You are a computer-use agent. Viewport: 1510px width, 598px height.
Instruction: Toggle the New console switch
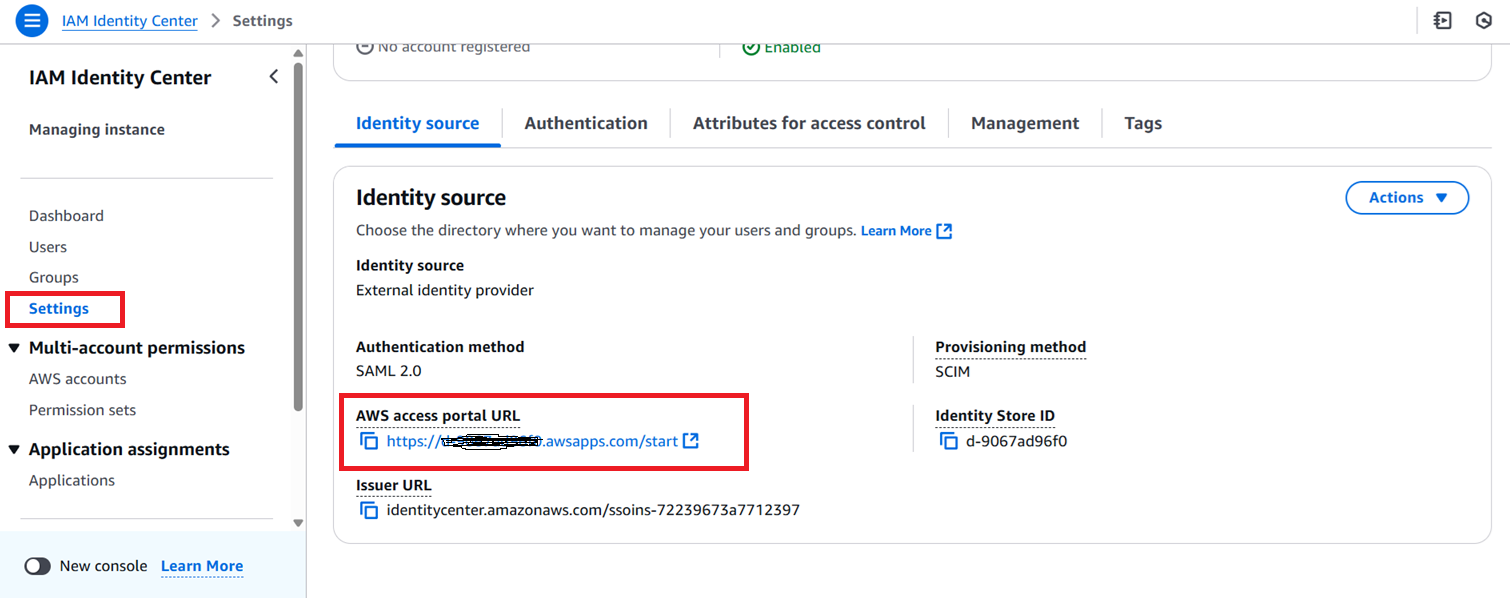pos(37,566)
